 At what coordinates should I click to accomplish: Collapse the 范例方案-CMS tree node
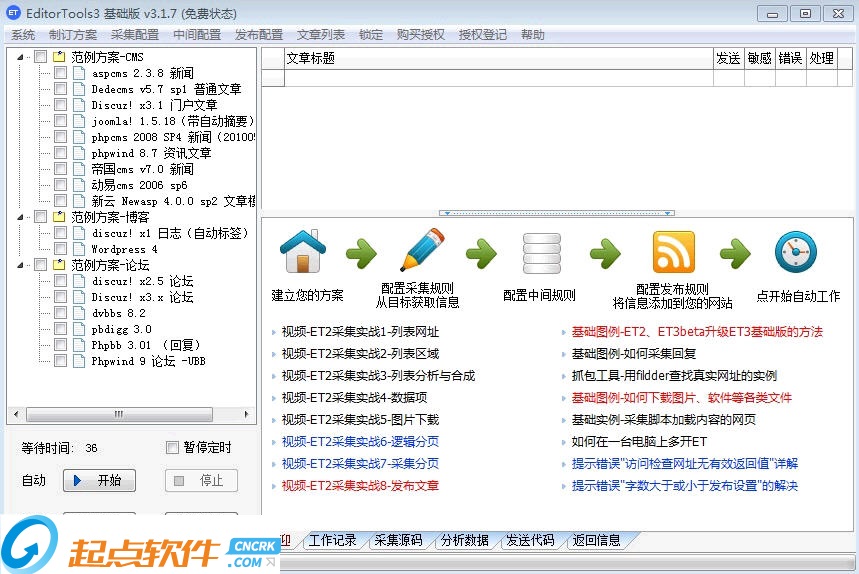20,57
